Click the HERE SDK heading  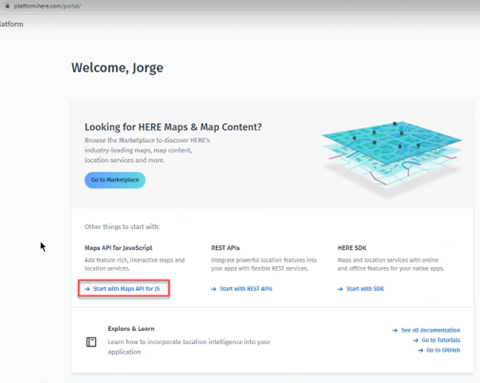pyautogui.click(x=352, y=248)
